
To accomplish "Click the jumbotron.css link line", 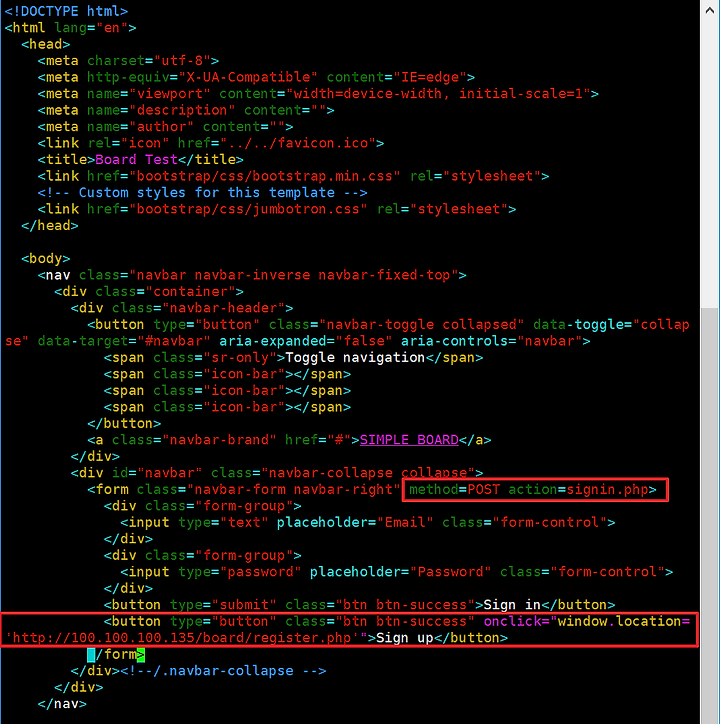I will click(x=277, y=209).
